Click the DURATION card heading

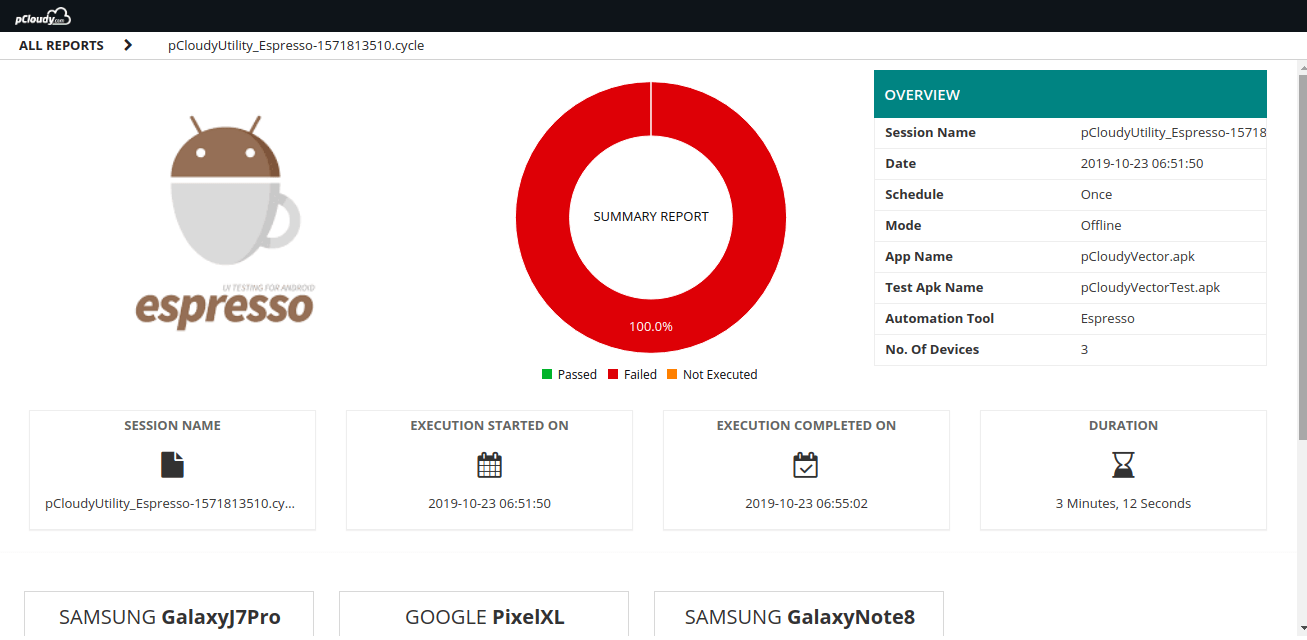[x=1123, y=426]
